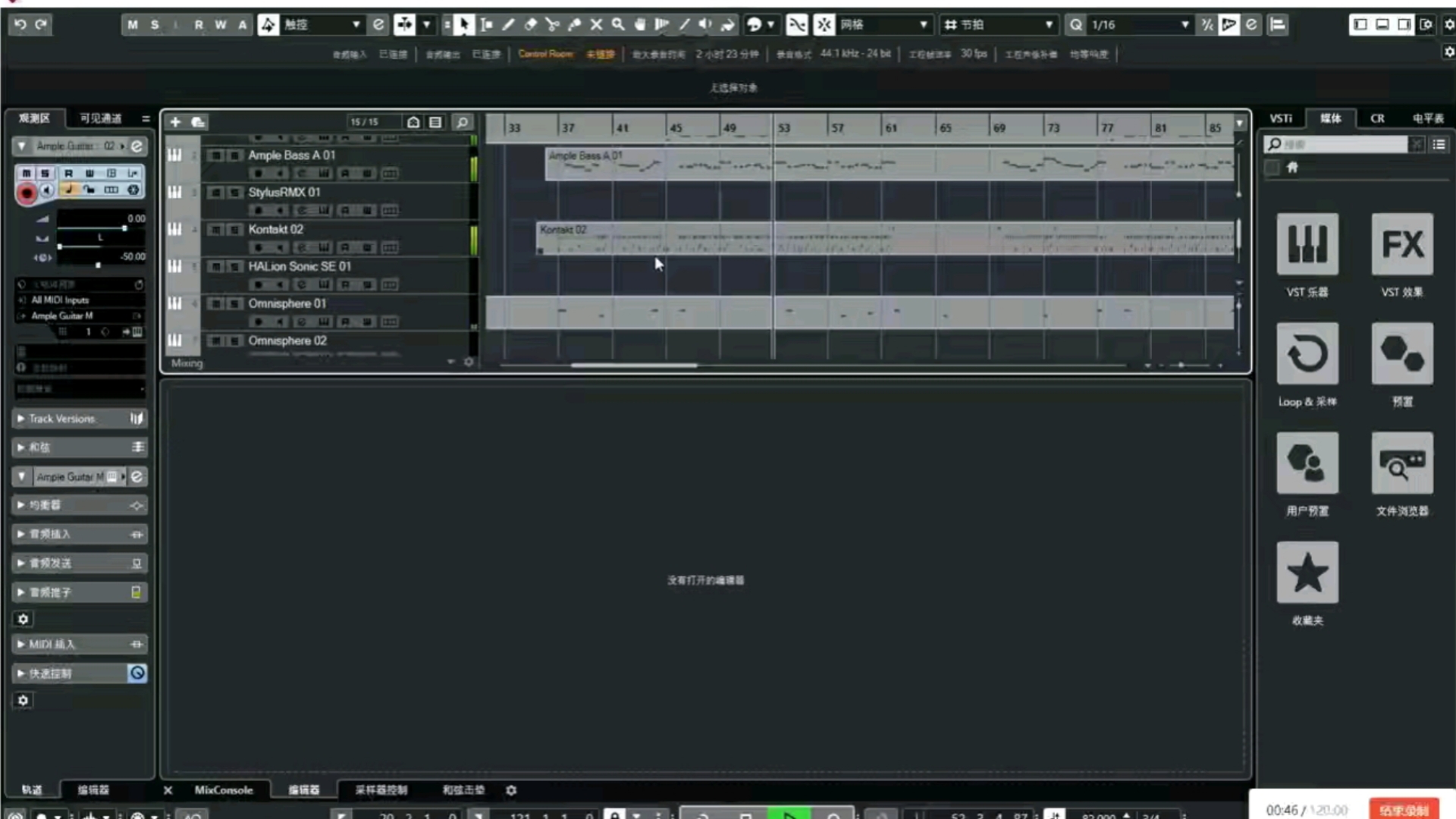Screen dimensions: 1456x819
Task: Open the Loop & 采样 tile
Action: tap(1307, 353)
